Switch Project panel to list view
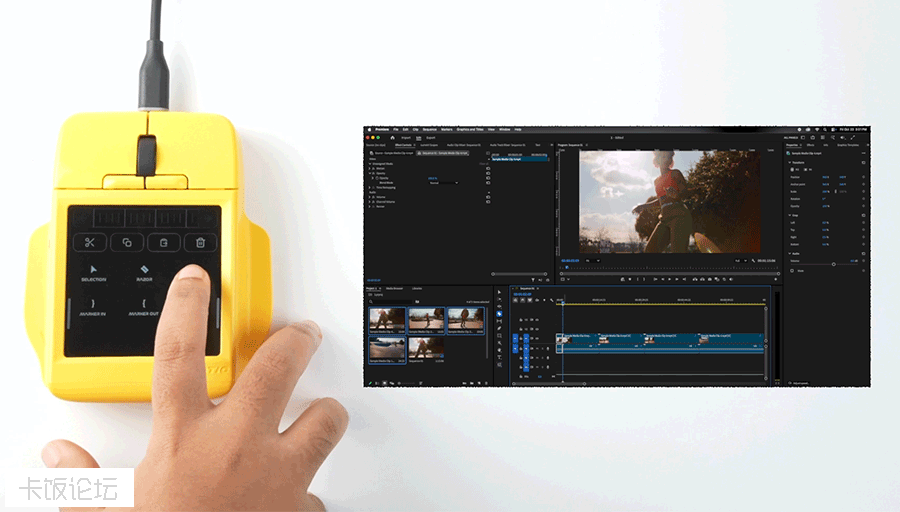 [x=377, y=383]
